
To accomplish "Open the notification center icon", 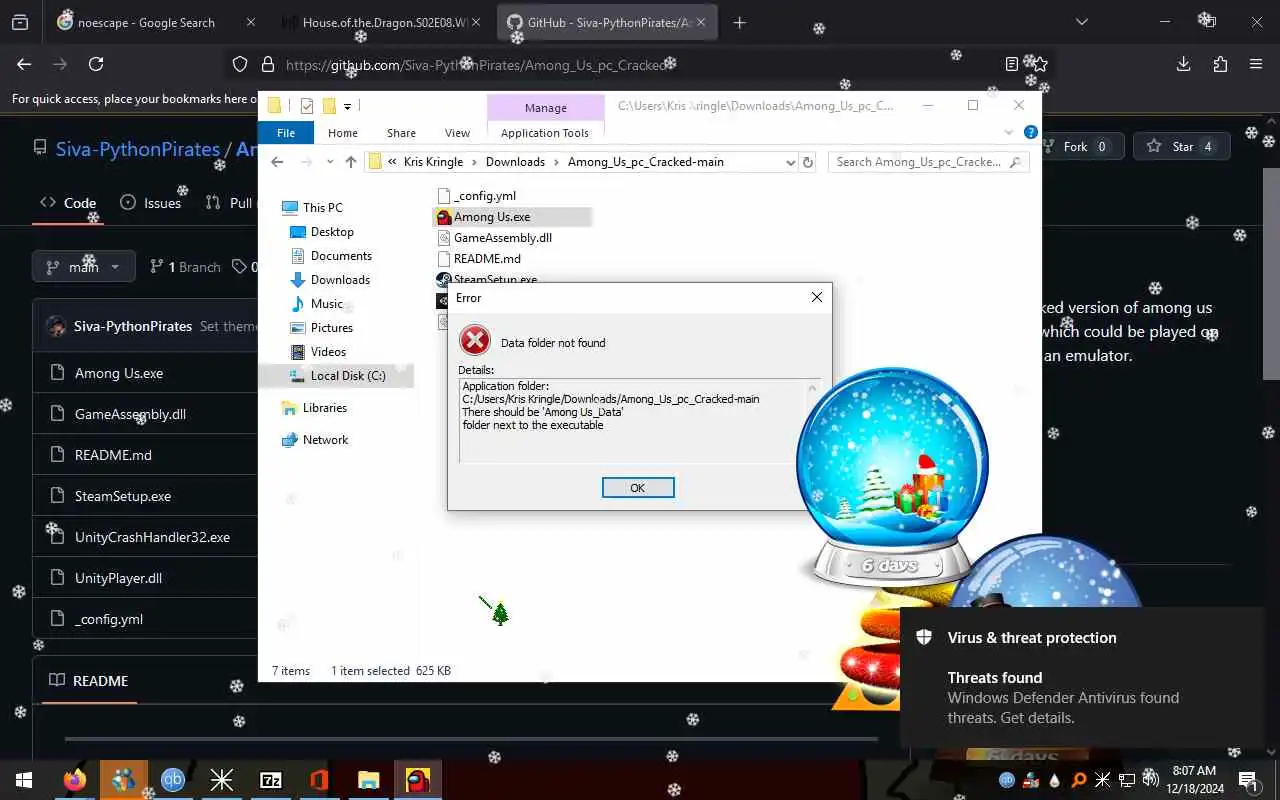I will coord(1248,780).
